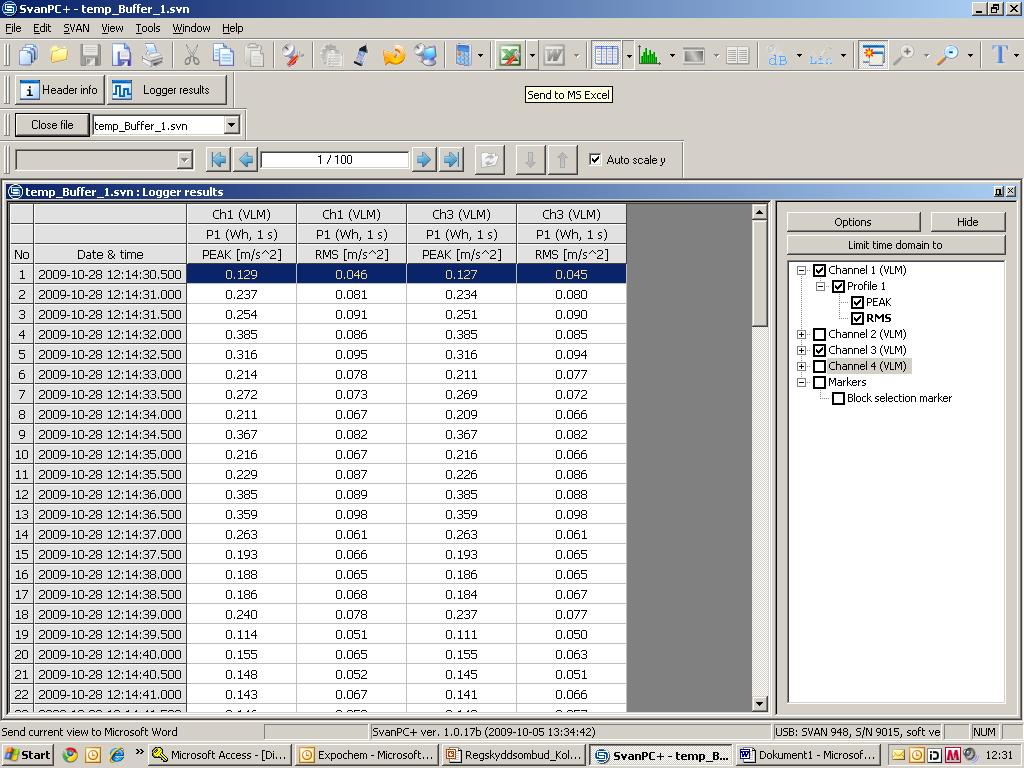Viewport: 1024px width, 768px height.
Task: Click the copy icon in the toolbar
Action: [x=223, y=55]
